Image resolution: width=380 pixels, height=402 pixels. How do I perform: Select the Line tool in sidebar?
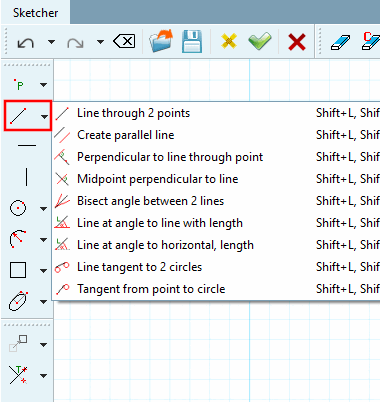pyautogui.click(x=18, y=116)
